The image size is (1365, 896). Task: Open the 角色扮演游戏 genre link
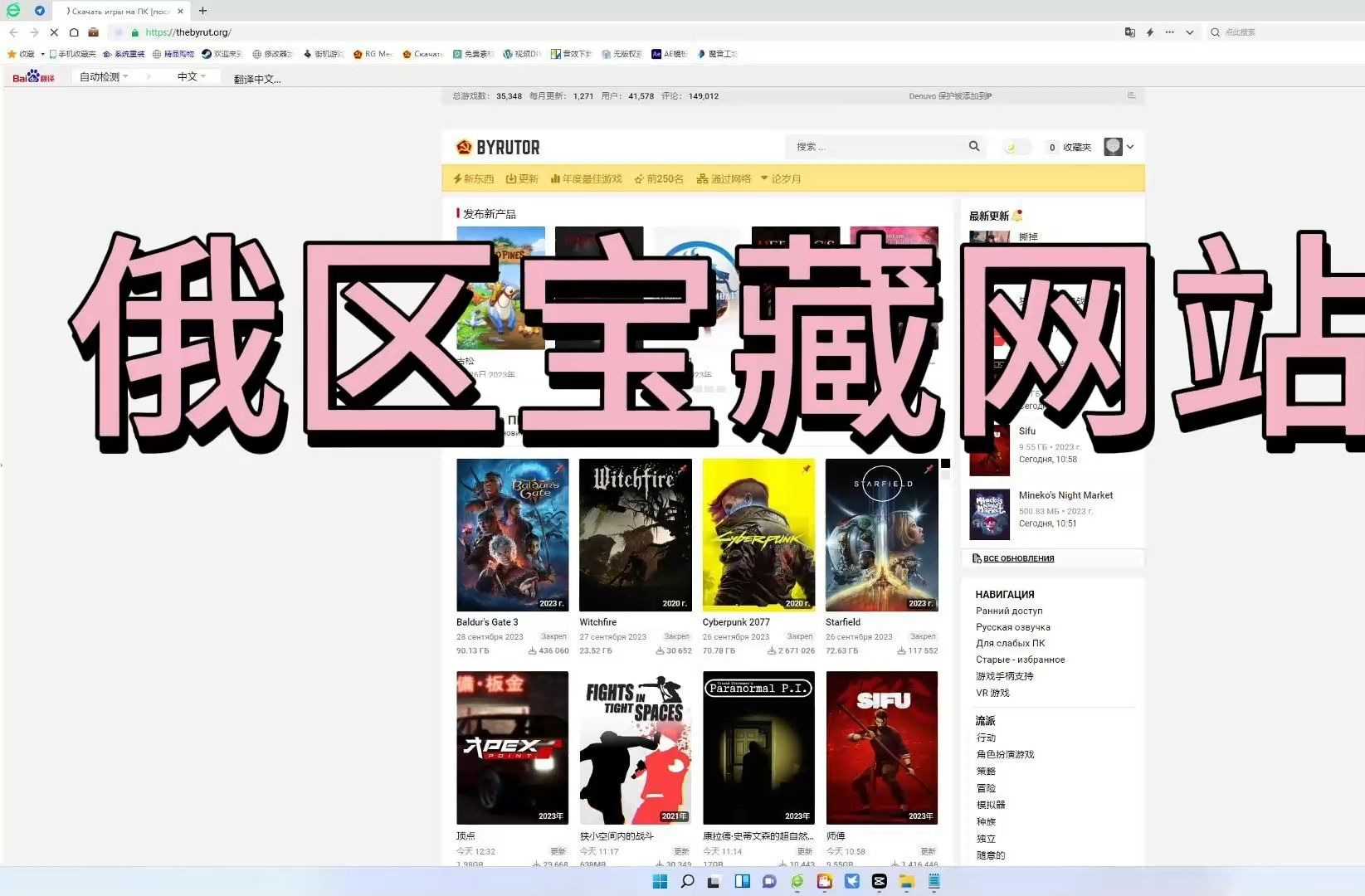click(x=1005, y=755)
